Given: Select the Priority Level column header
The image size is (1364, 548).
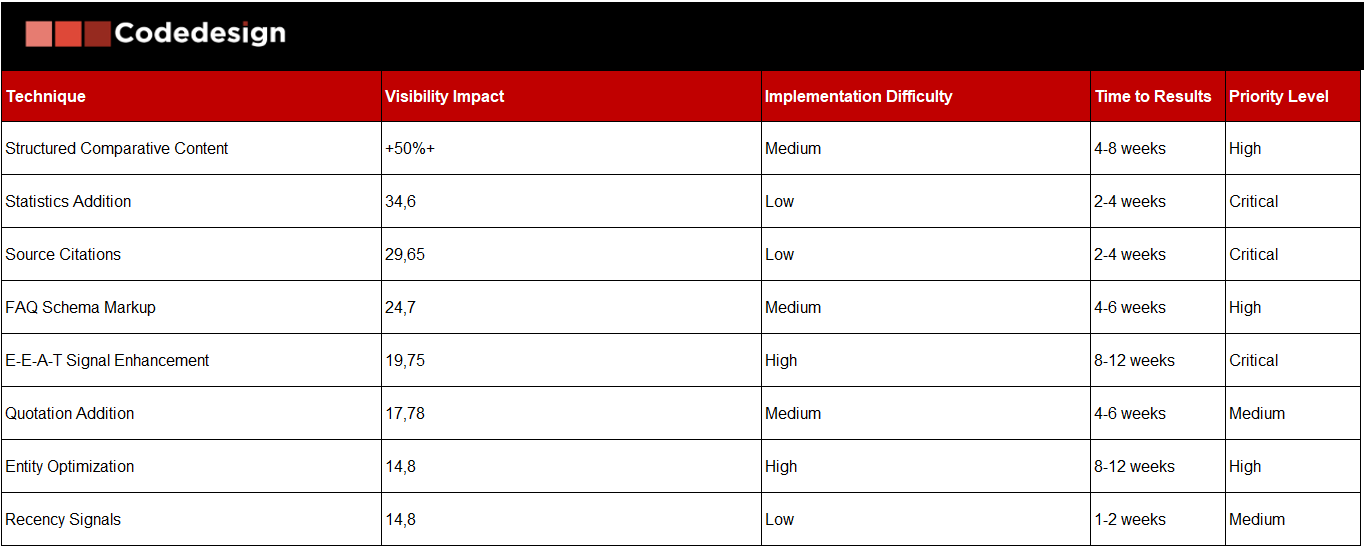Looking at the screenshot, I should pos(1279,97).
